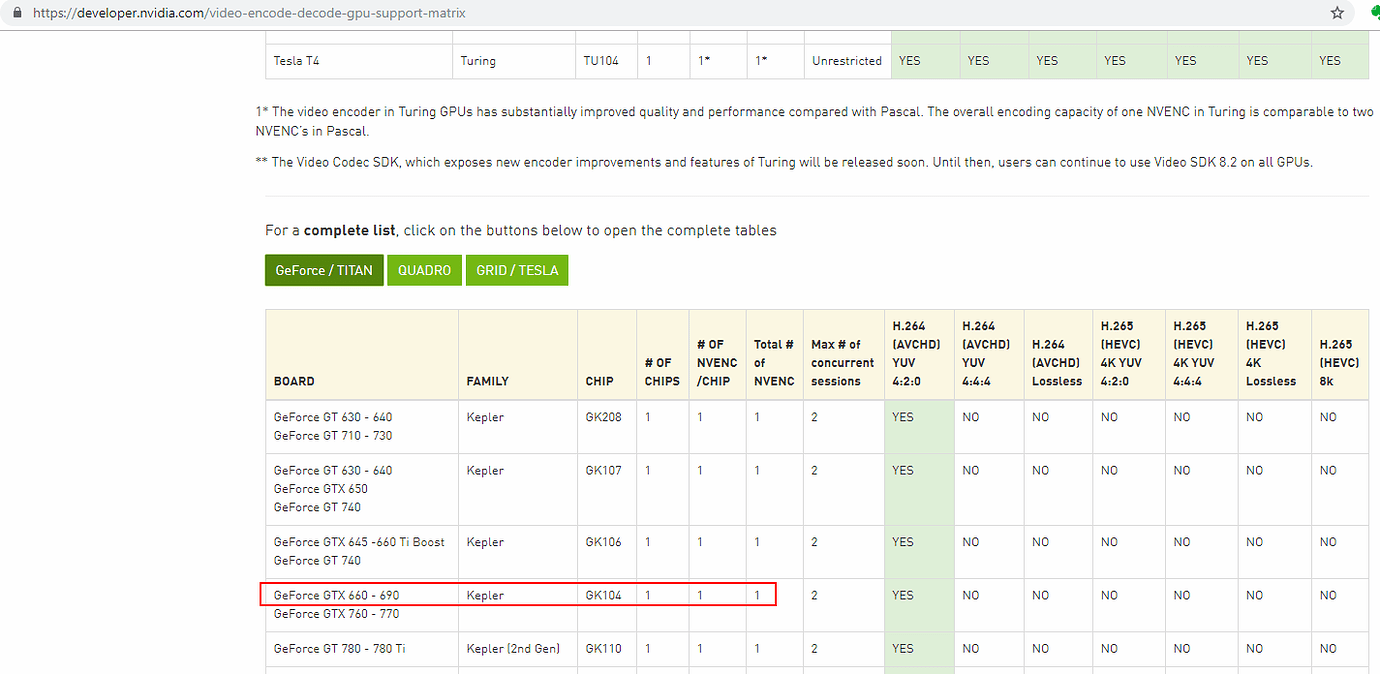Click the URL in the address bar
1380x674 pixels.
pos(249,14)
